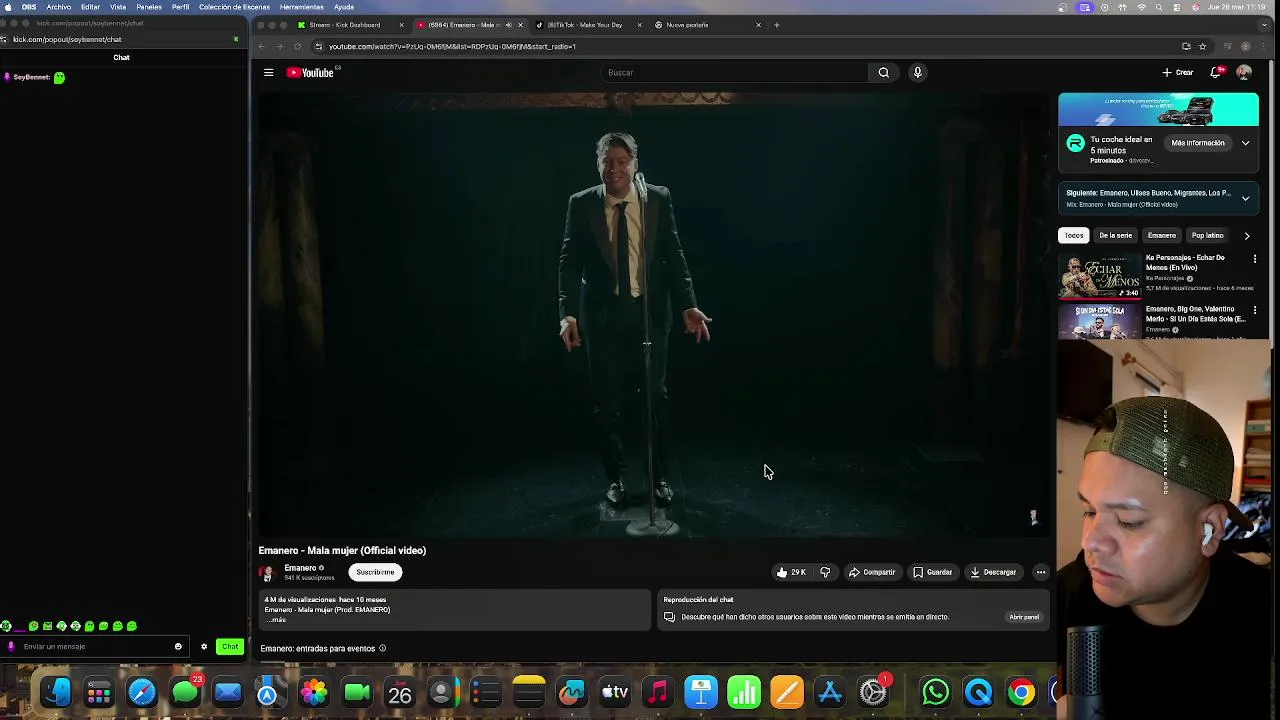Open Mail app in Dock
The height and width of the screenshot is (720, 1280).
pos(228,692)
